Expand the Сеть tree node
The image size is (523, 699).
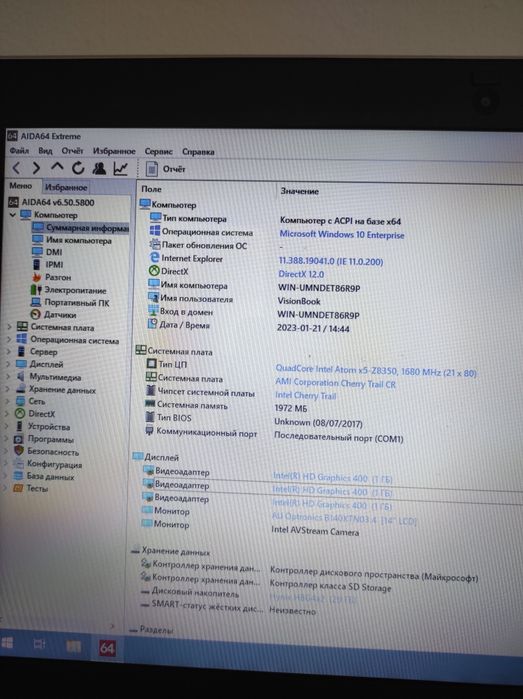point(7,401)
